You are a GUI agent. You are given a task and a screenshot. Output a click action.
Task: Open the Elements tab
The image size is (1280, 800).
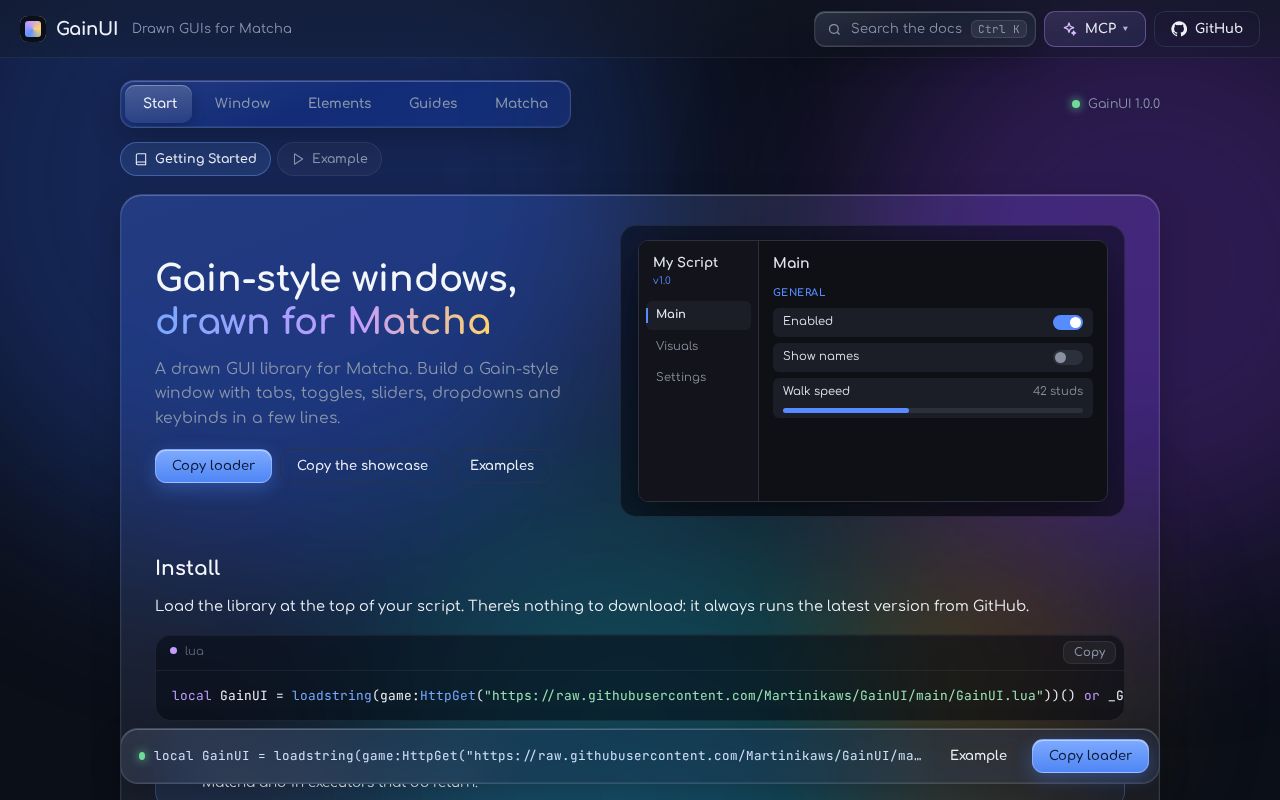(339, 104)
